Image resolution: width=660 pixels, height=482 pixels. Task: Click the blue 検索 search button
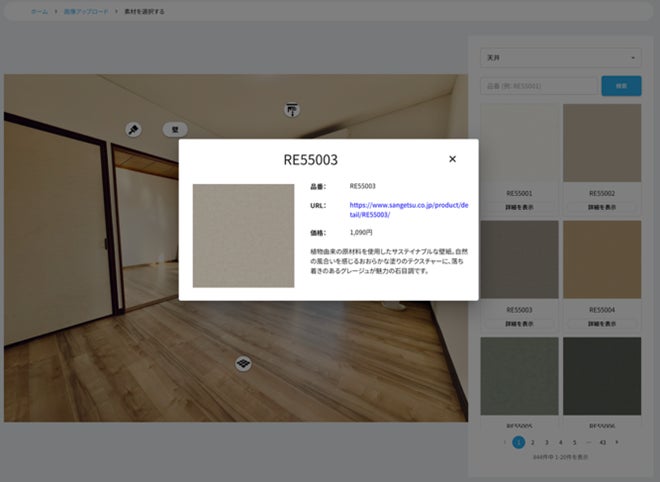click(621, 86)
